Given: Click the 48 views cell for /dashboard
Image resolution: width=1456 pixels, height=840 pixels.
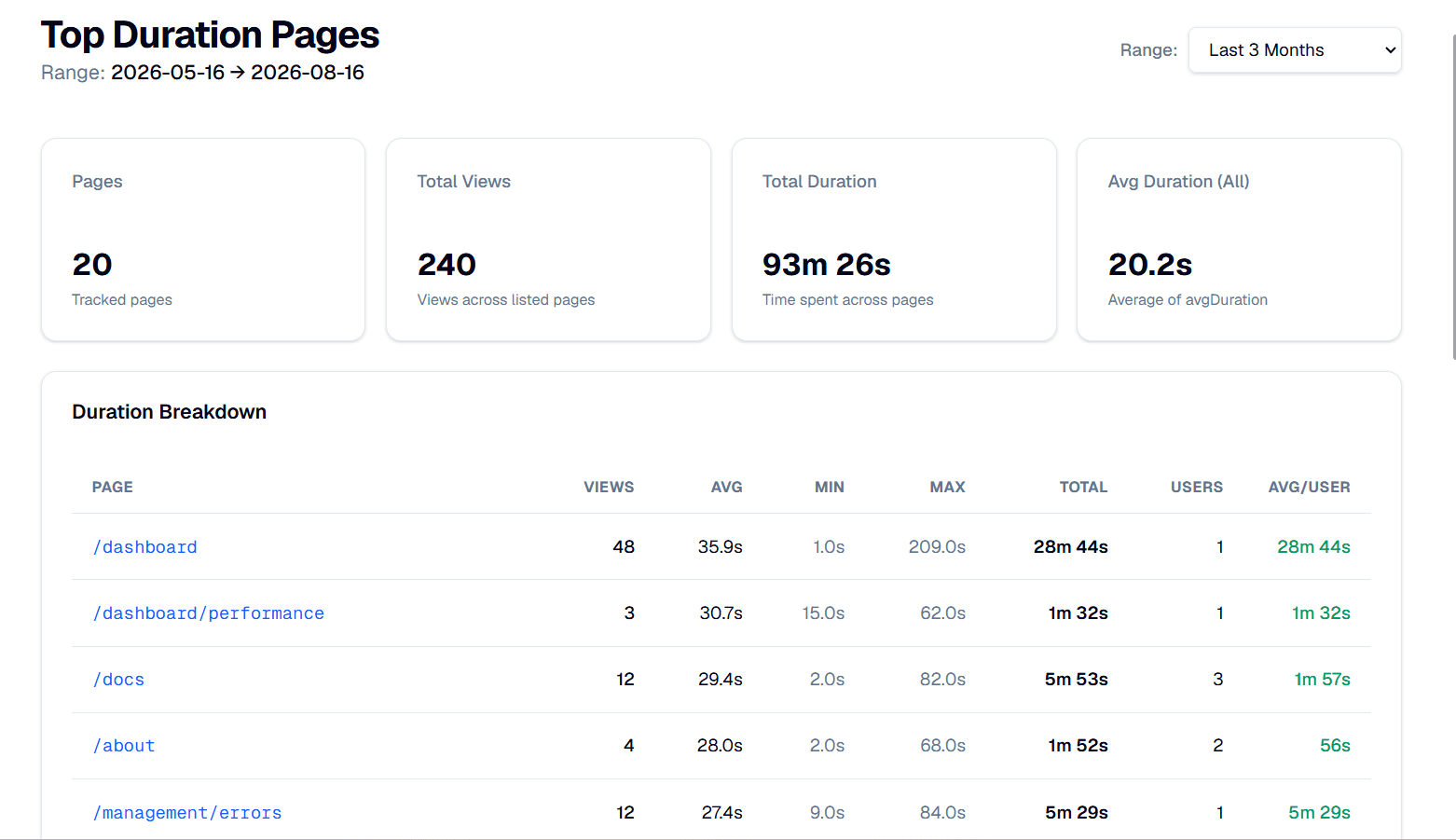Looking at the screenshot, I should (624, 547).
